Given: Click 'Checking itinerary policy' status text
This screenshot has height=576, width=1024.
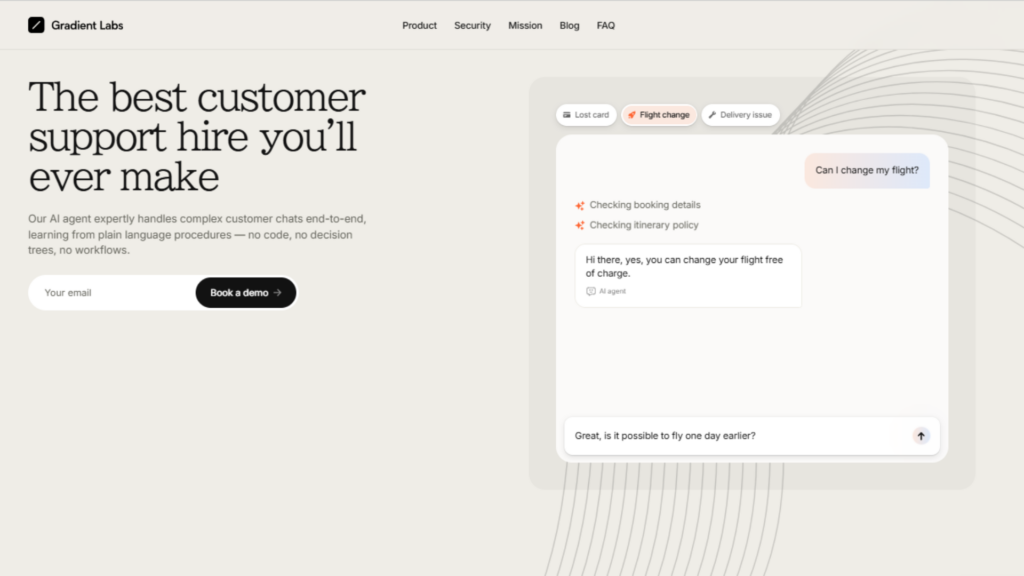Looking at the screenshot, I should (644, 225).
